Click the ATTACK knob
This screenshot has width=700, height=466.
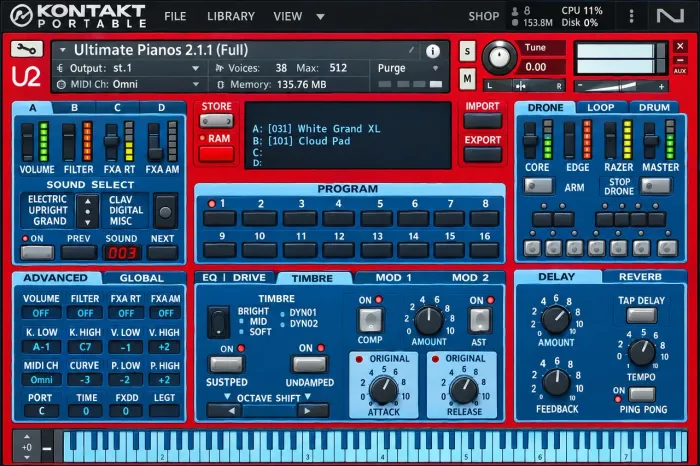(383, 389)
